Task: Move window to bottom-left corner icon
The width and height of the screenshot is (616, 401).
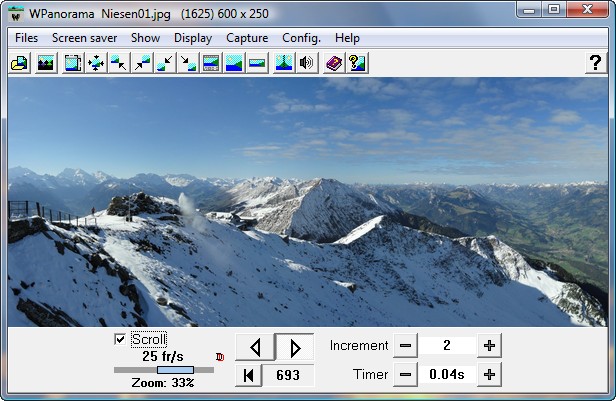Action: pos(165,63)
